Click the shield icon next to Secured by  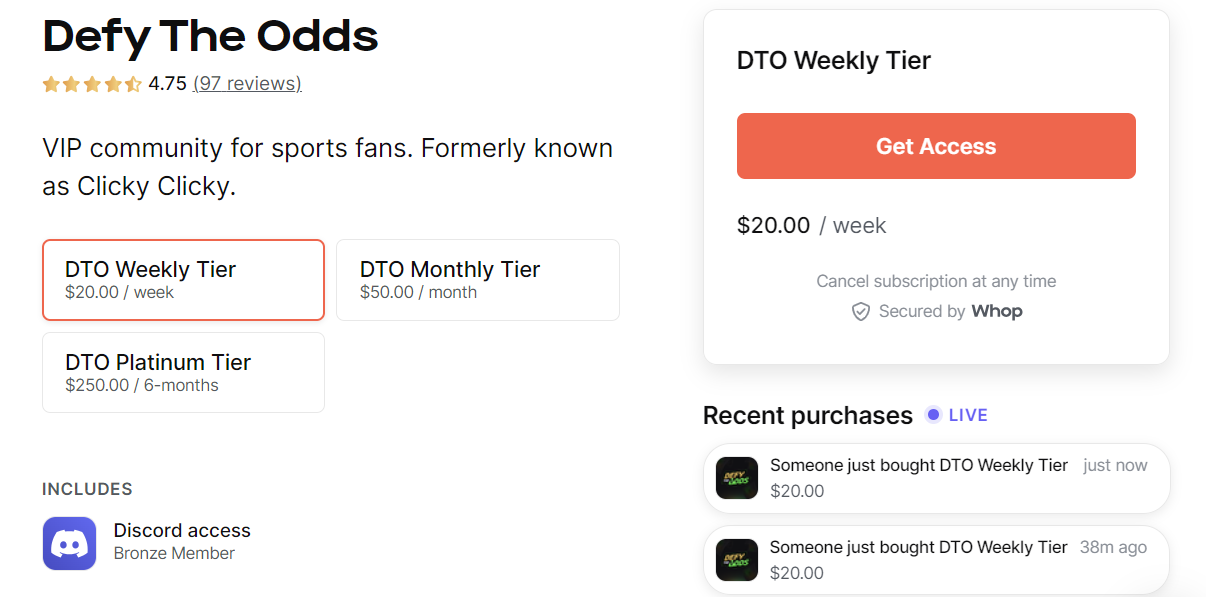point(861,311)
